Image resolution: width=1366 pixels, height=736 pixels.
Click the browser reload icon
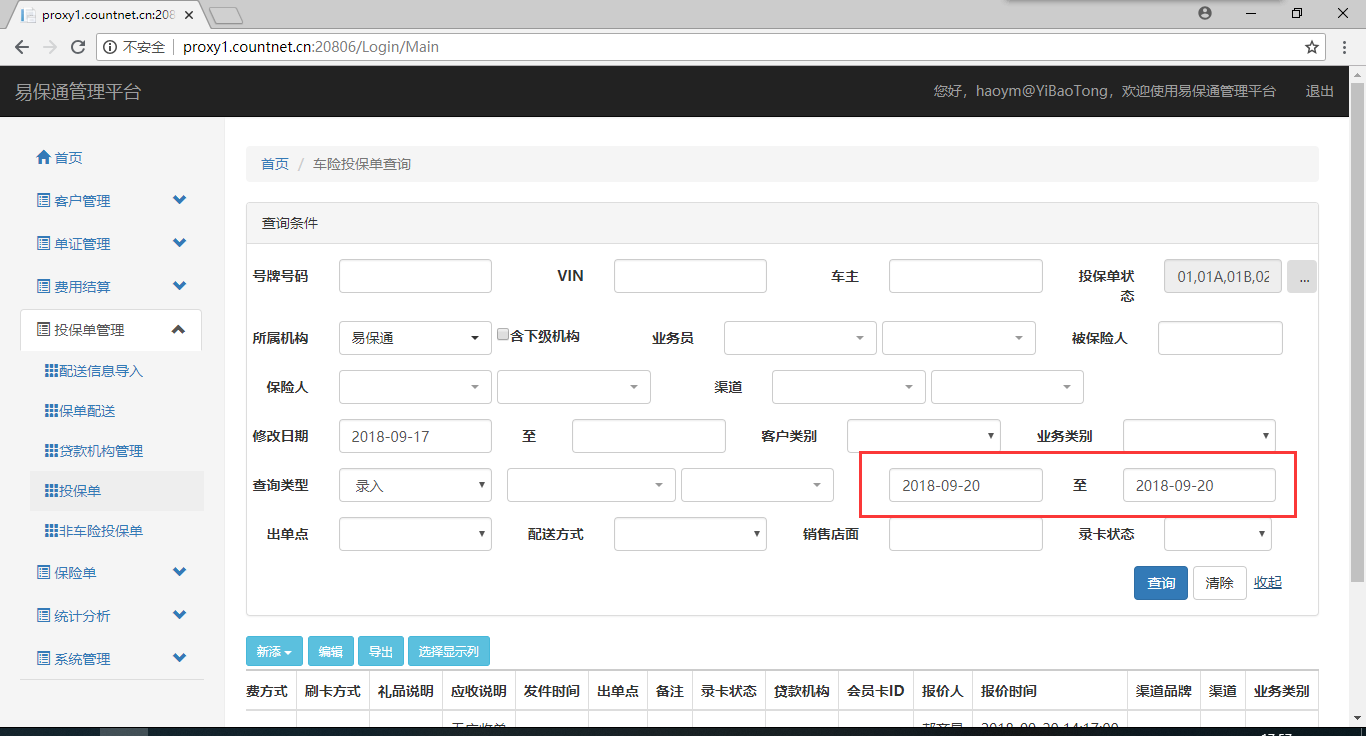point(78,47)
